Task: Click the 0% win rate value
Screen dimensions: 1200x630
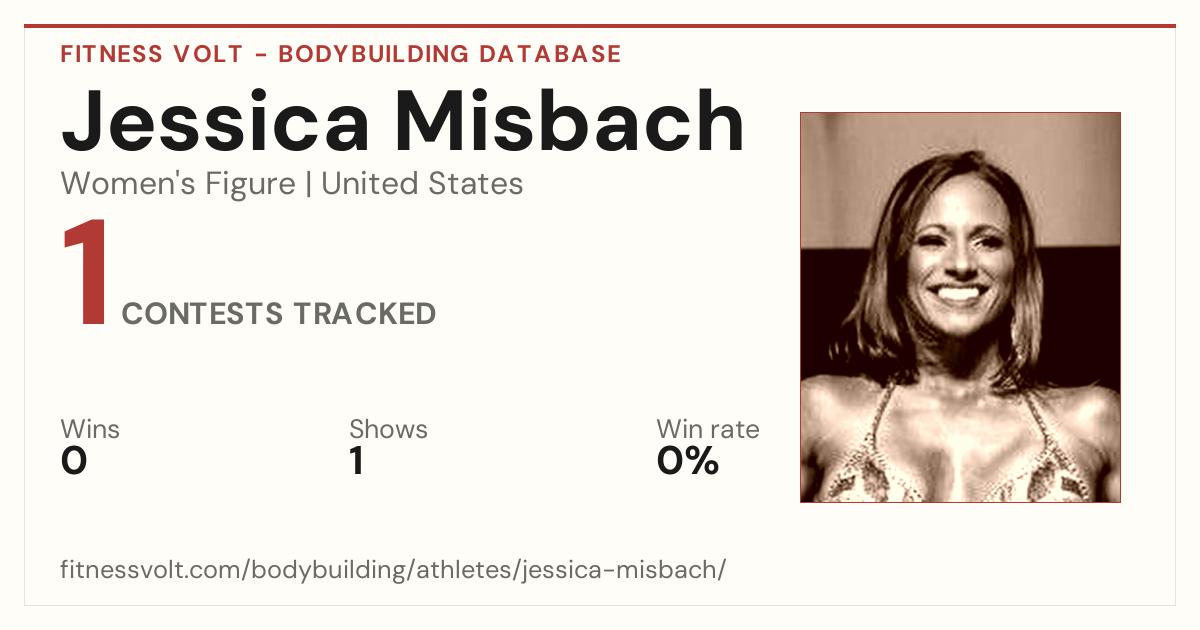Action: coord(687,461)
